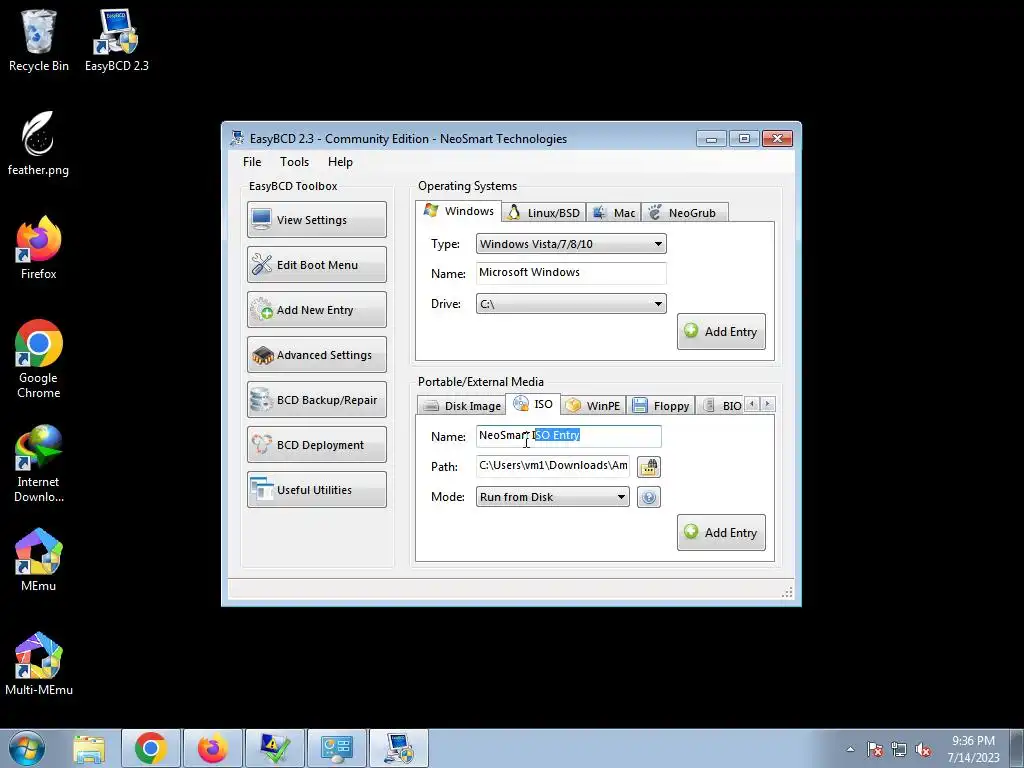Open File Explorer from the taskbar
The width and height of the screenshot is (1024, 768).
coord(89,748)
